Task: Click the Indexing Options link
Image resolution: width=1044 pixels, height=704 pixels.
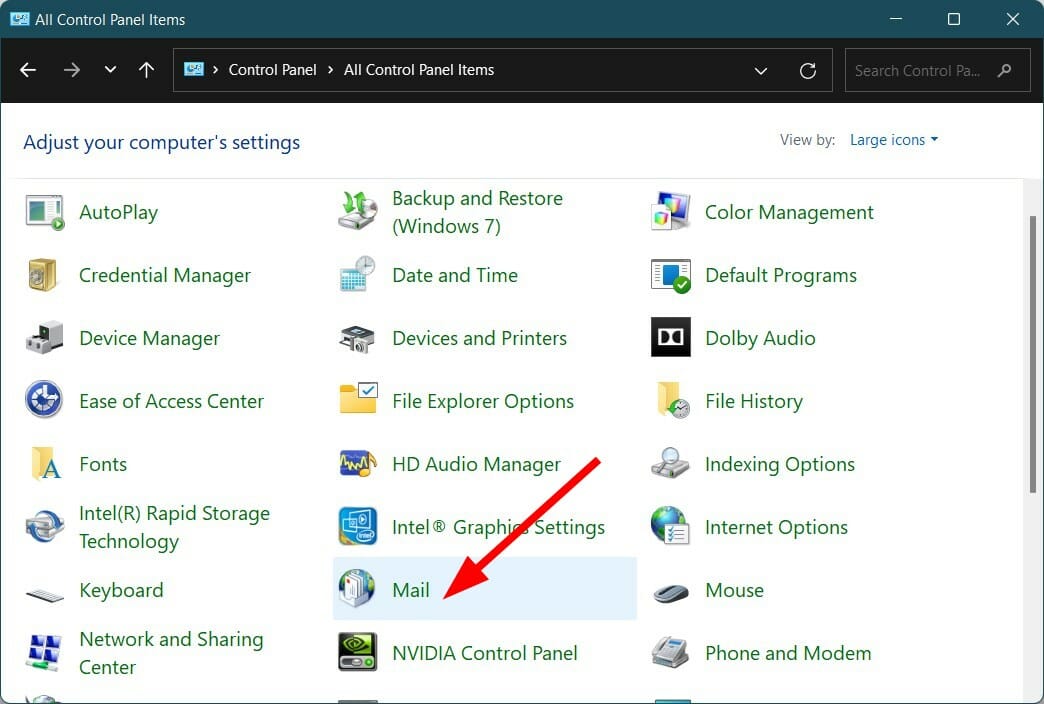Action: point(780,464)
